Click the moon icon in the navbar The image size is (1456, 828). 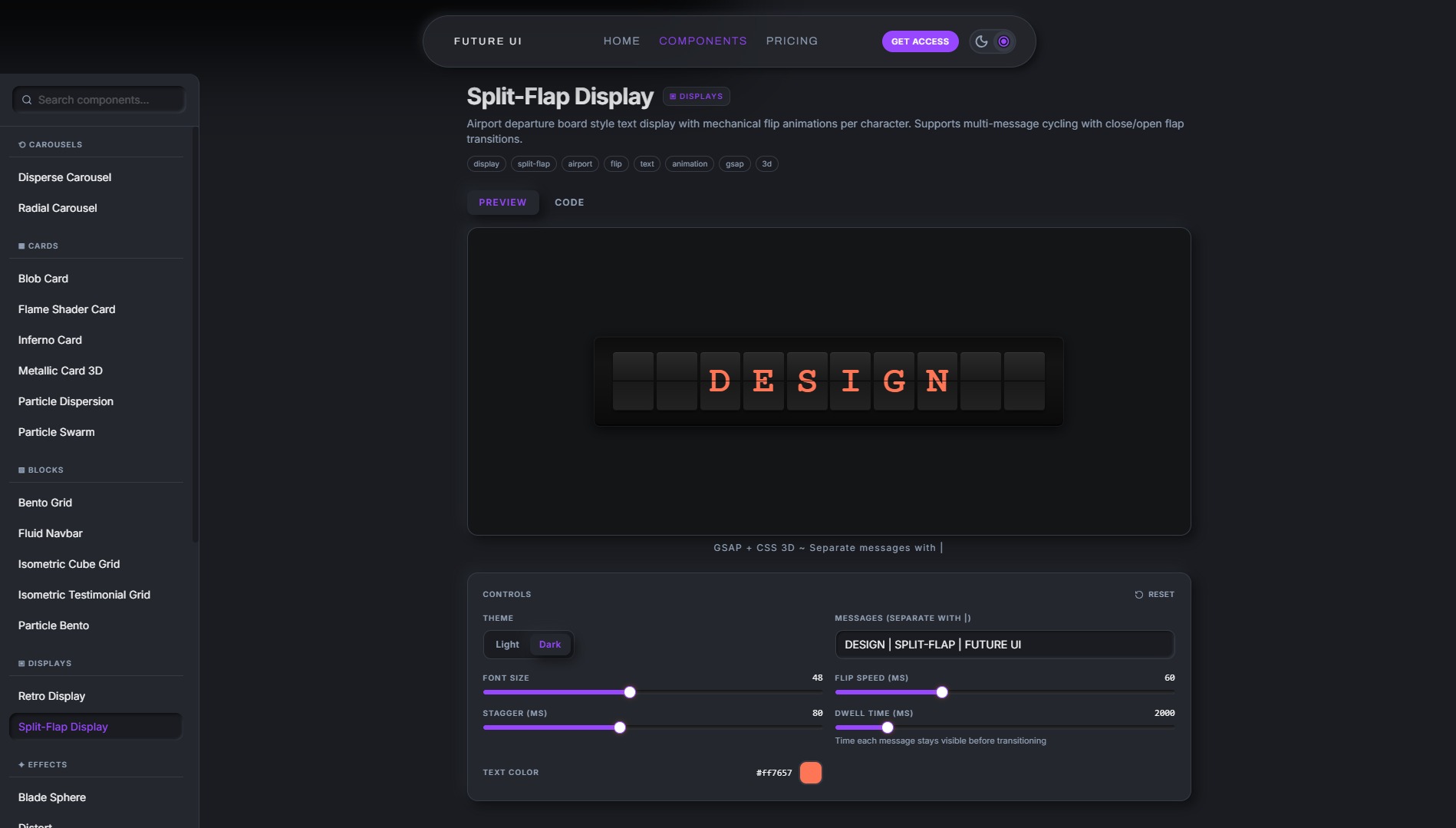[983, 41]
